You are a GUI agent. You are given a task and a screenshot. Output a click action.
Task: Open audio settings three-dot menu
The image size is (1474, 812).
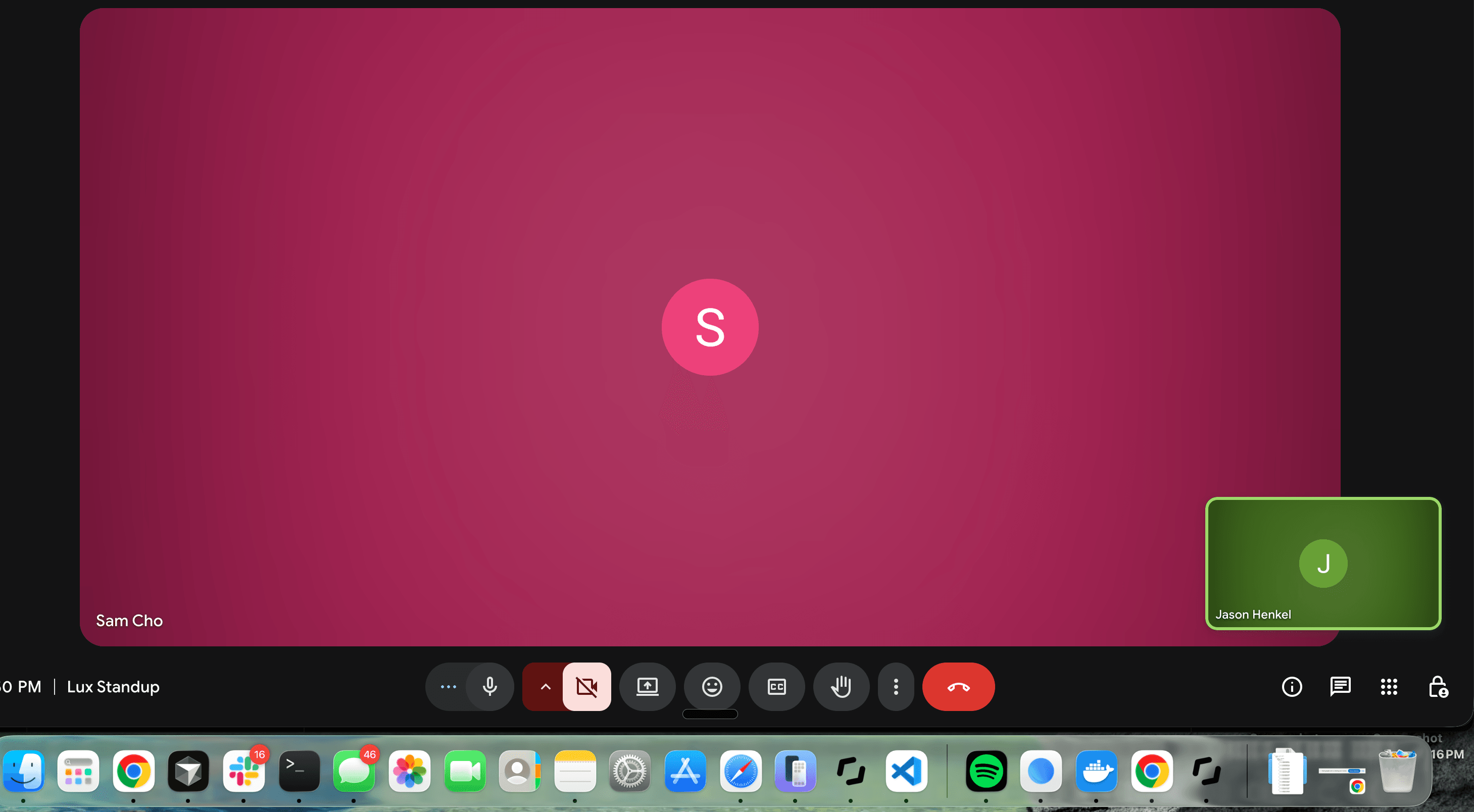(448, 686)
